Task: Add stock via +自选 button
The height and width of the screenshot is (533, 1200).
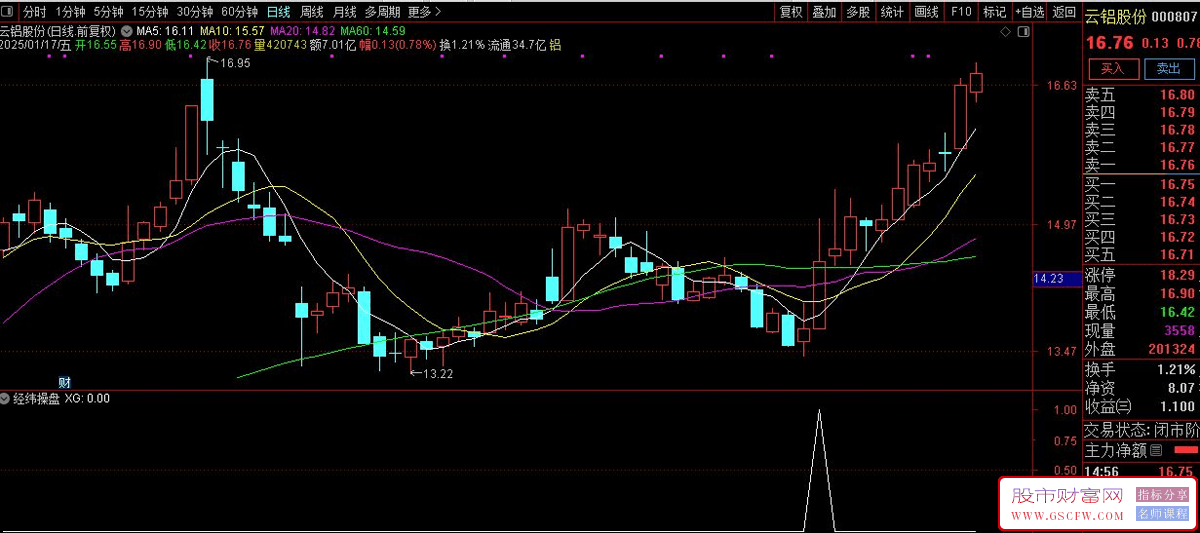Action: pyautogui.click(x=1029, y=12)
